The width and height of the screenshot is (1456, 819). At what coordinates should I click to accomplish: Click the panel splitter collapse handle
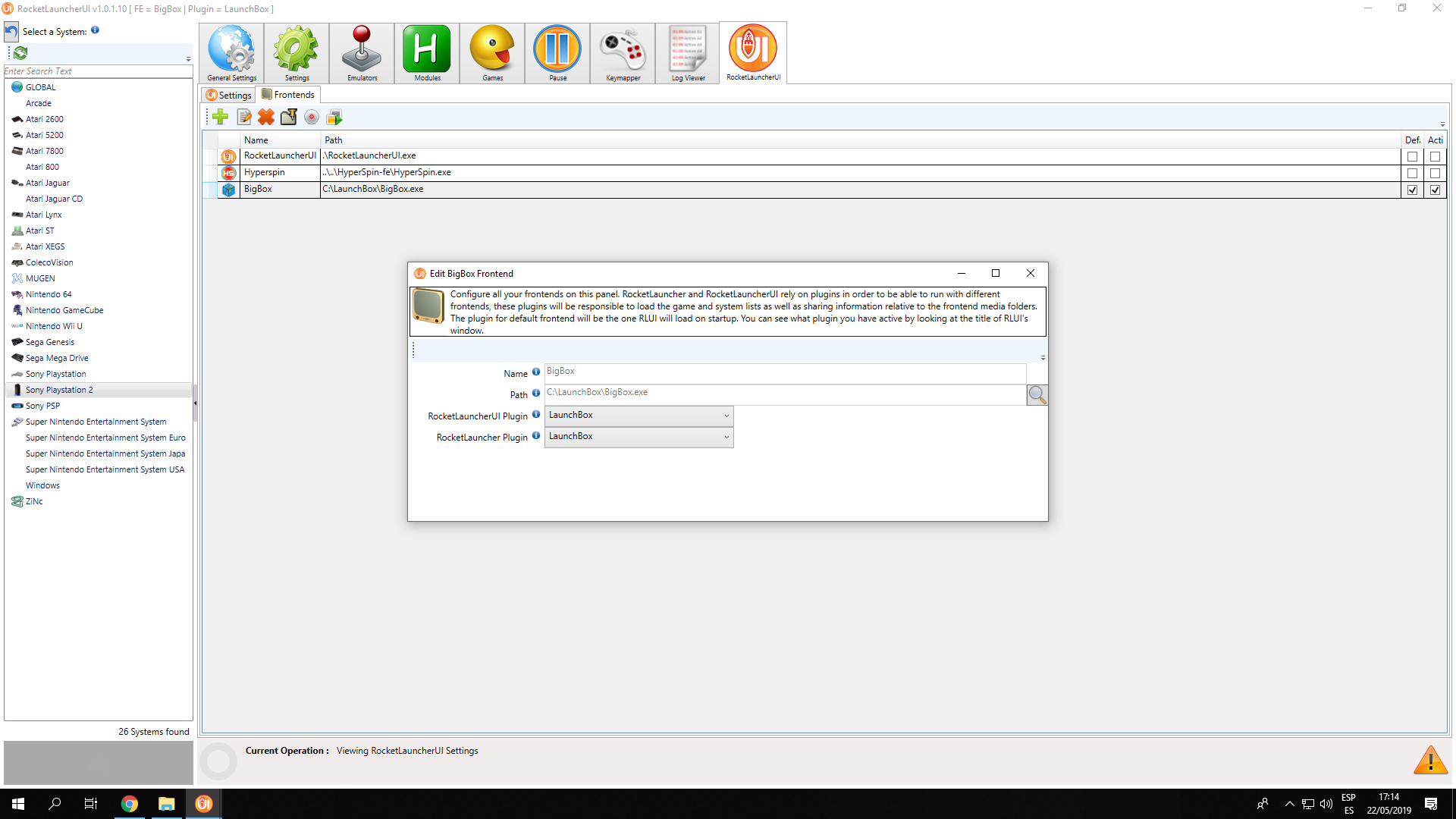click(196, 404)
